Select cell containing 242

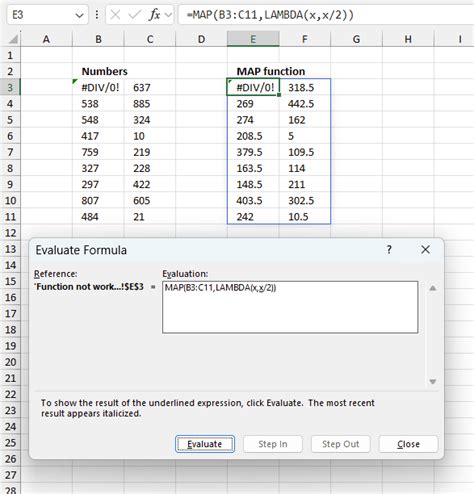click(x=253, y=217)
